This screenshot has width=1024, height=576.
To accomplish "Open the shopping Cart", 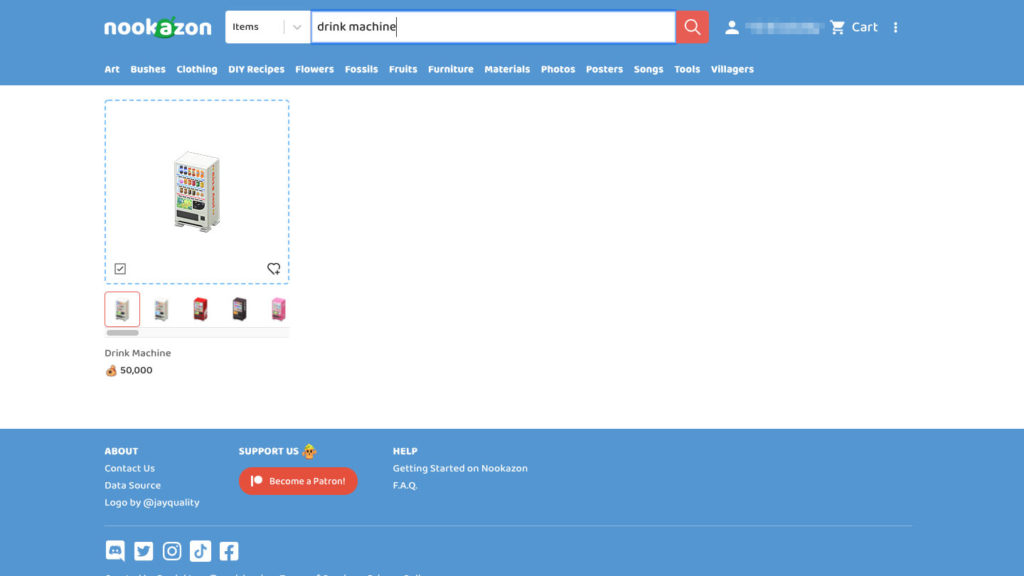I will (x=854, y=27).
